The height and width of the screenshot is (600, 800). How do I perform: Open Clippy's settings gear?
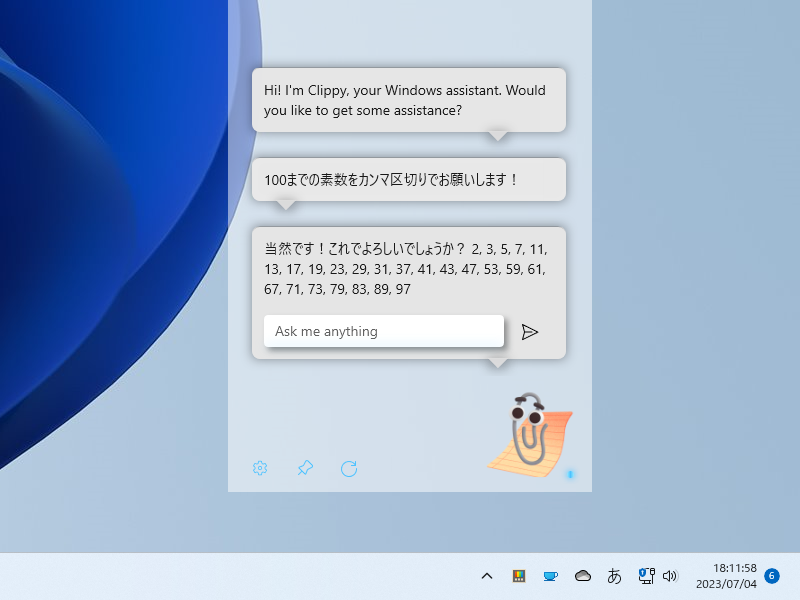[x=260, y=468]
